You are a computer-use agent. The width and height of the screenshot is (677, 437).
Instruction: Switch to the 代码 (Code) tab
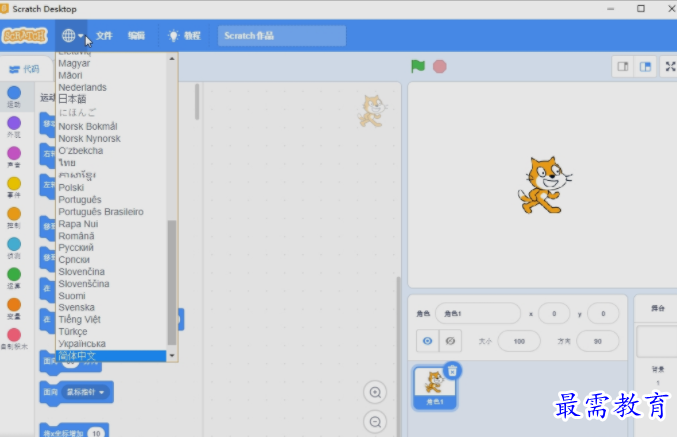coord(25,69)
